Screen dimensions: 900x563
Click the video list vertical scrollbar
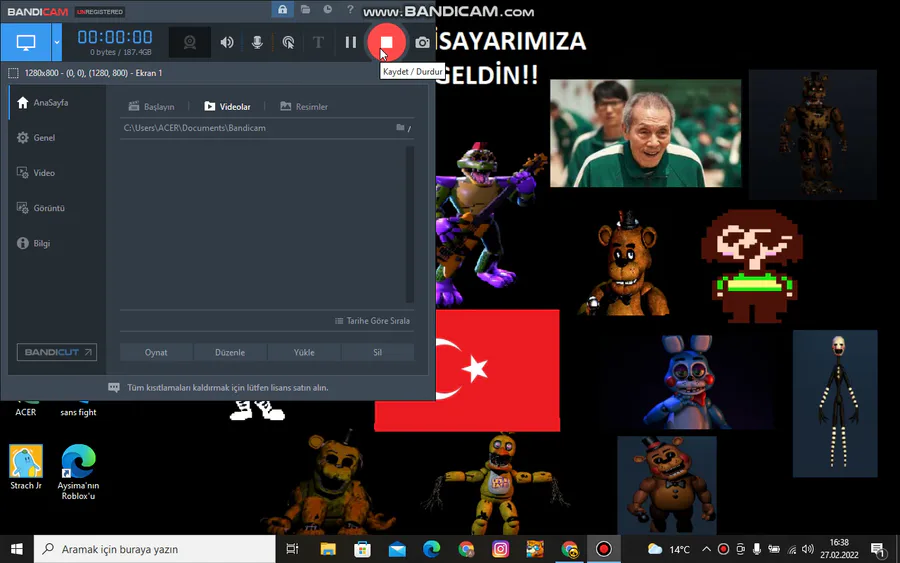click(x=410, y=224)
